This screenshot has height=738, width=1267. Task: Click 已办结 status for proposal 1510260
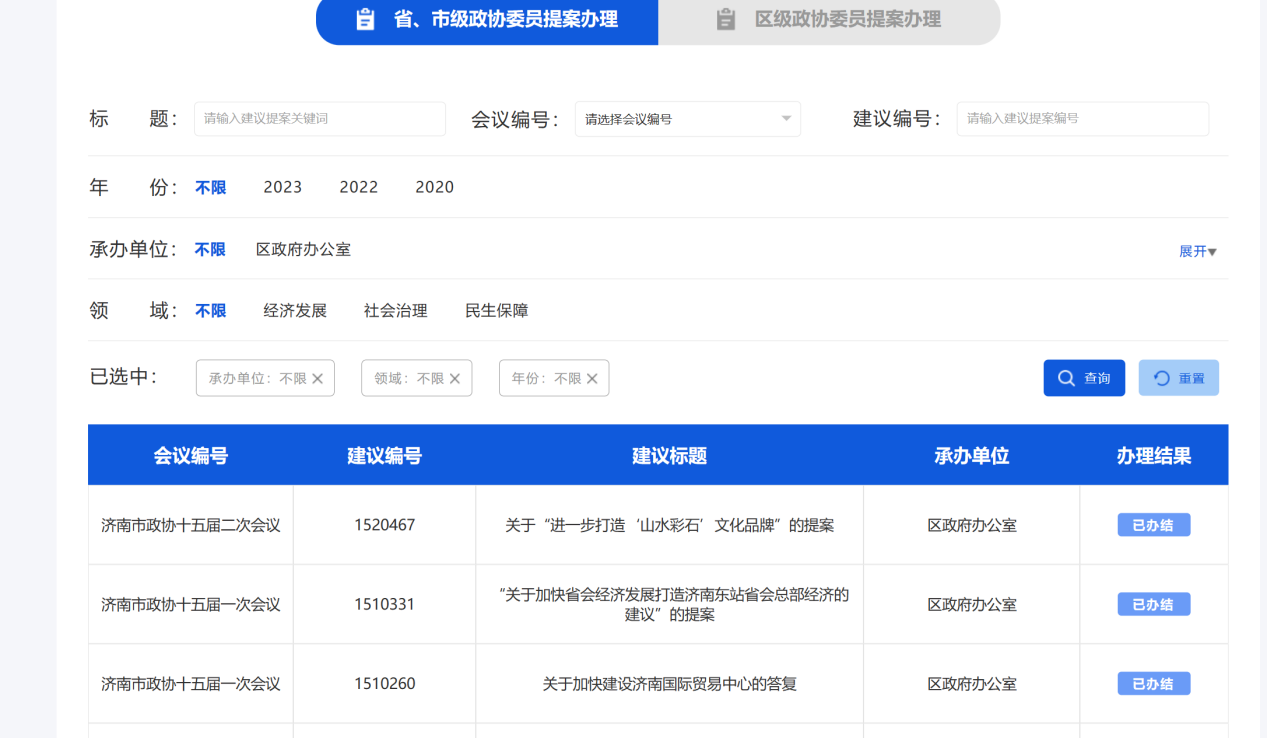(1154, 684)
